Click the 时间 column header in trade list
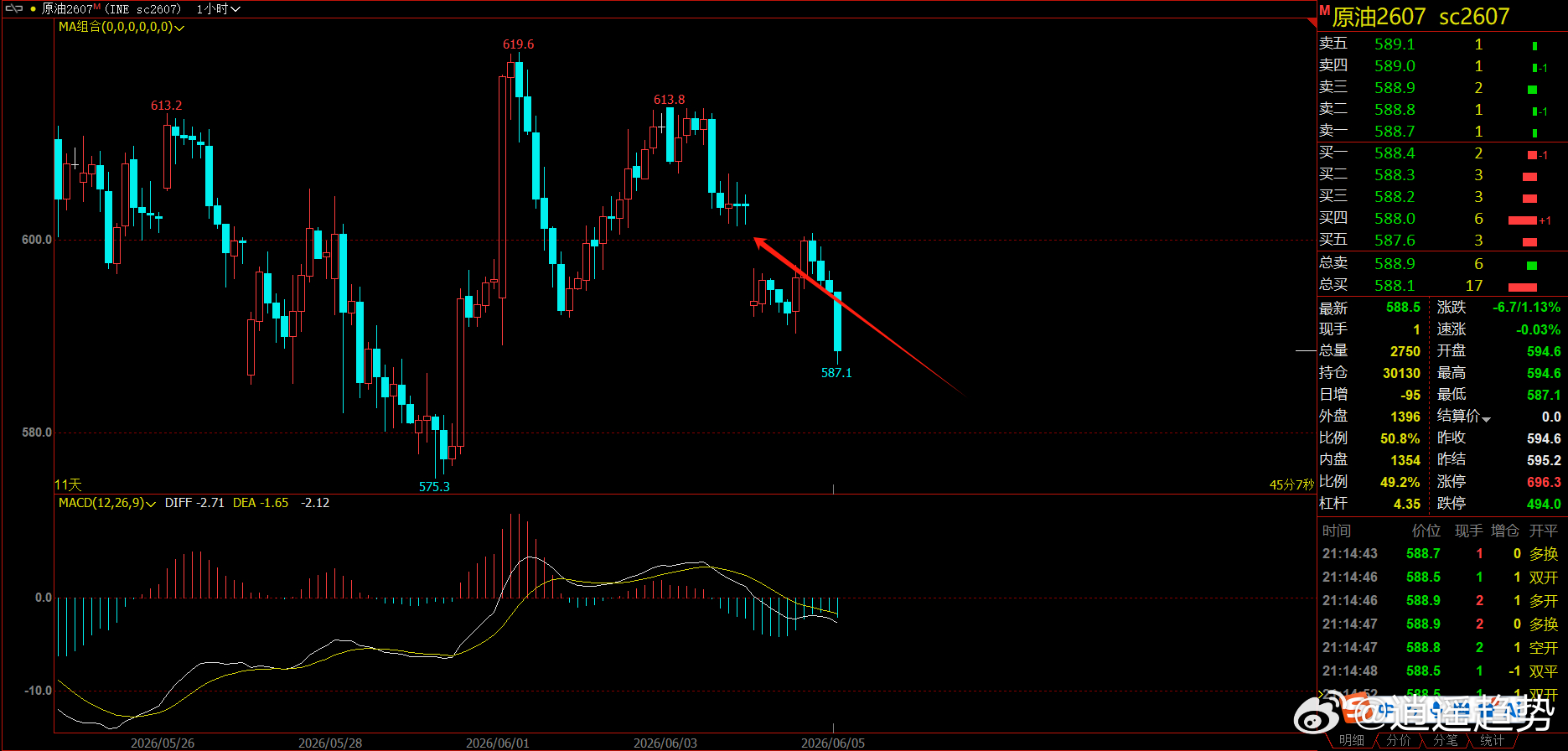This screenshot has width=1568, height=751. 1337,531
